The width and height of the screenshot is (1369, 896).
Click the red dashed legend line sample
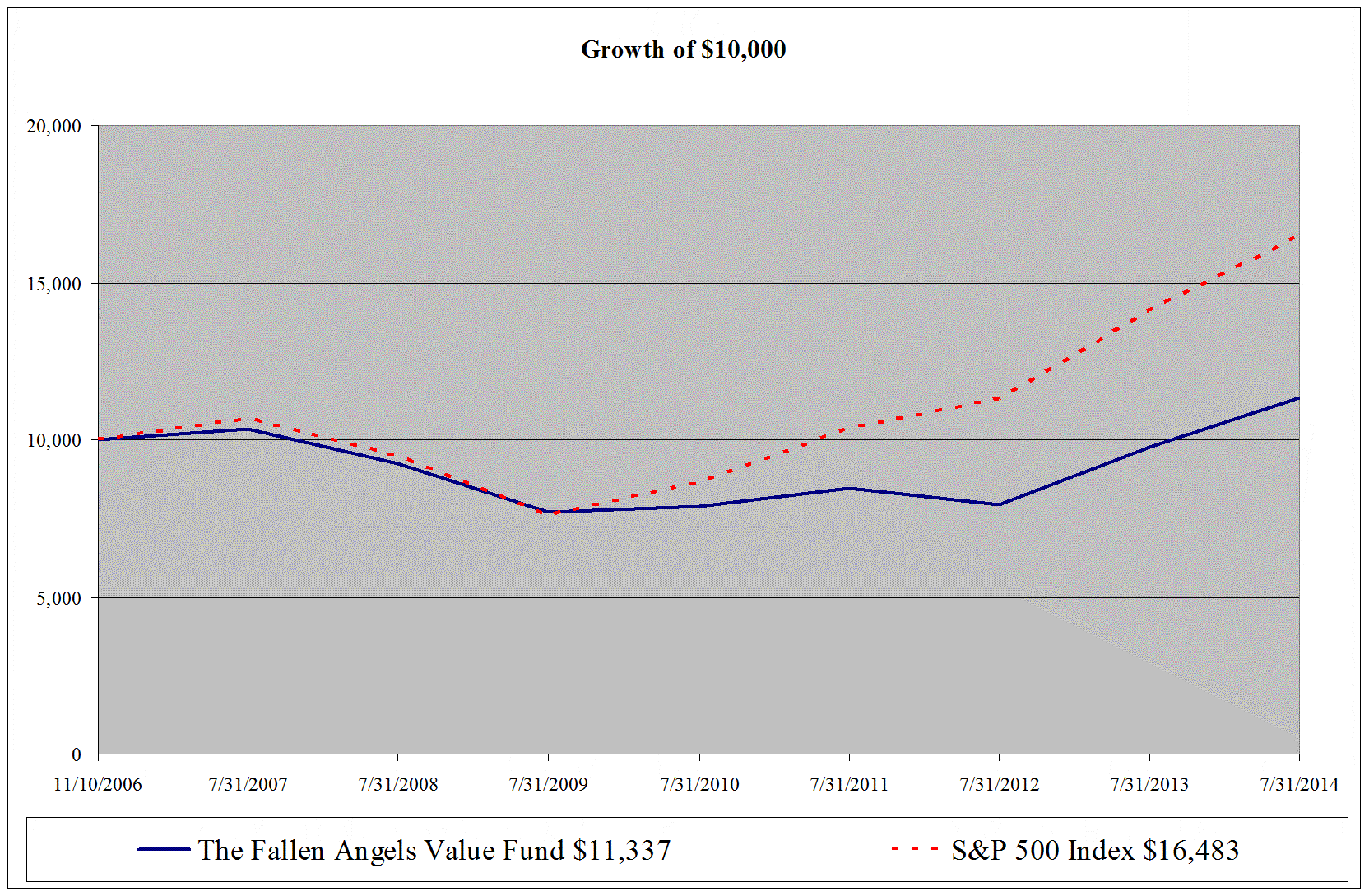915,848
